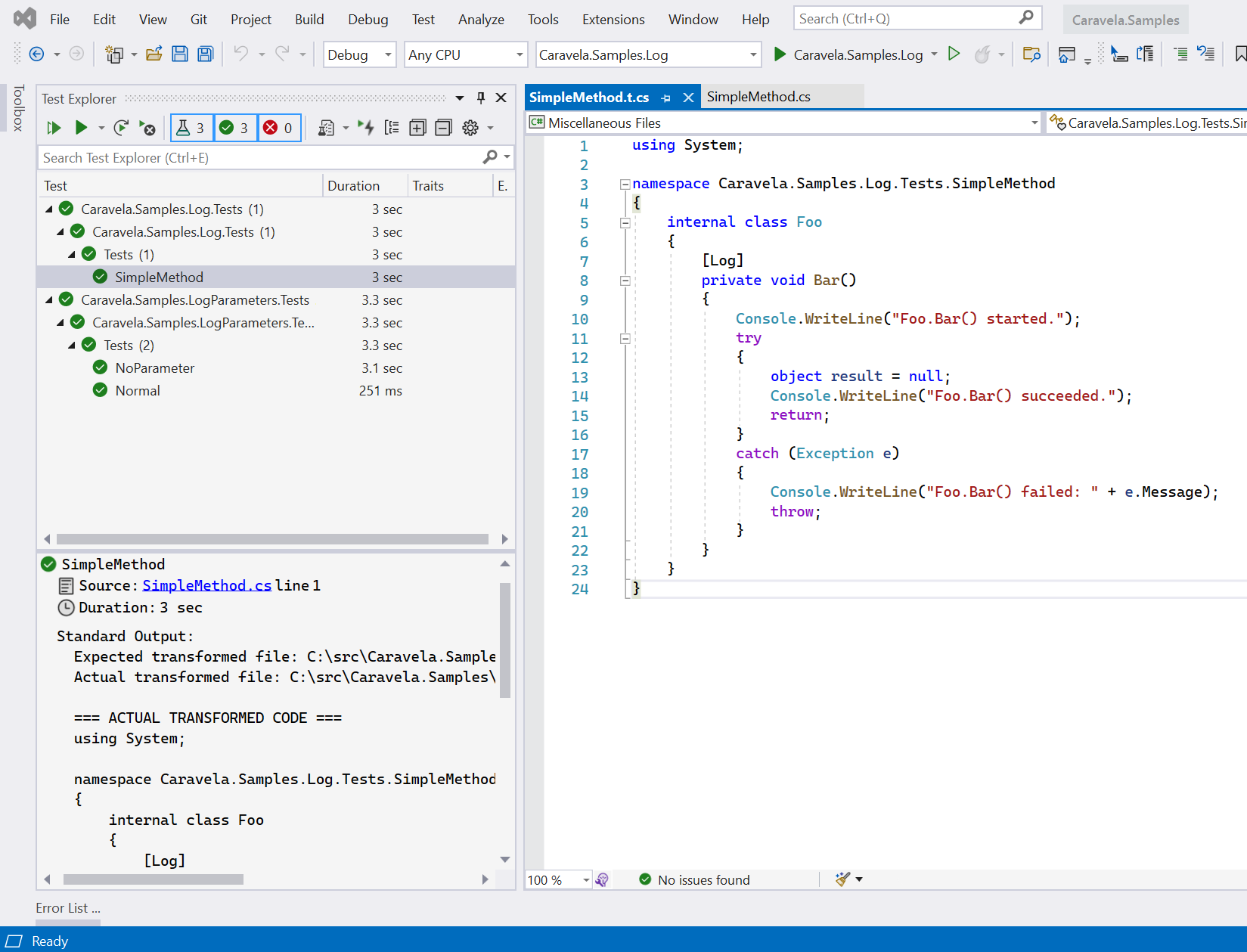Open the Debug configuration dropdown
The width and height of the screenshot is (1247, 952).
[359, 54]
